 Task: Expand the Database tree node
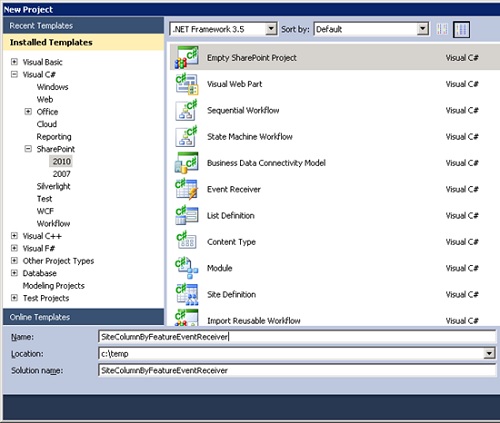click(14, 273)
